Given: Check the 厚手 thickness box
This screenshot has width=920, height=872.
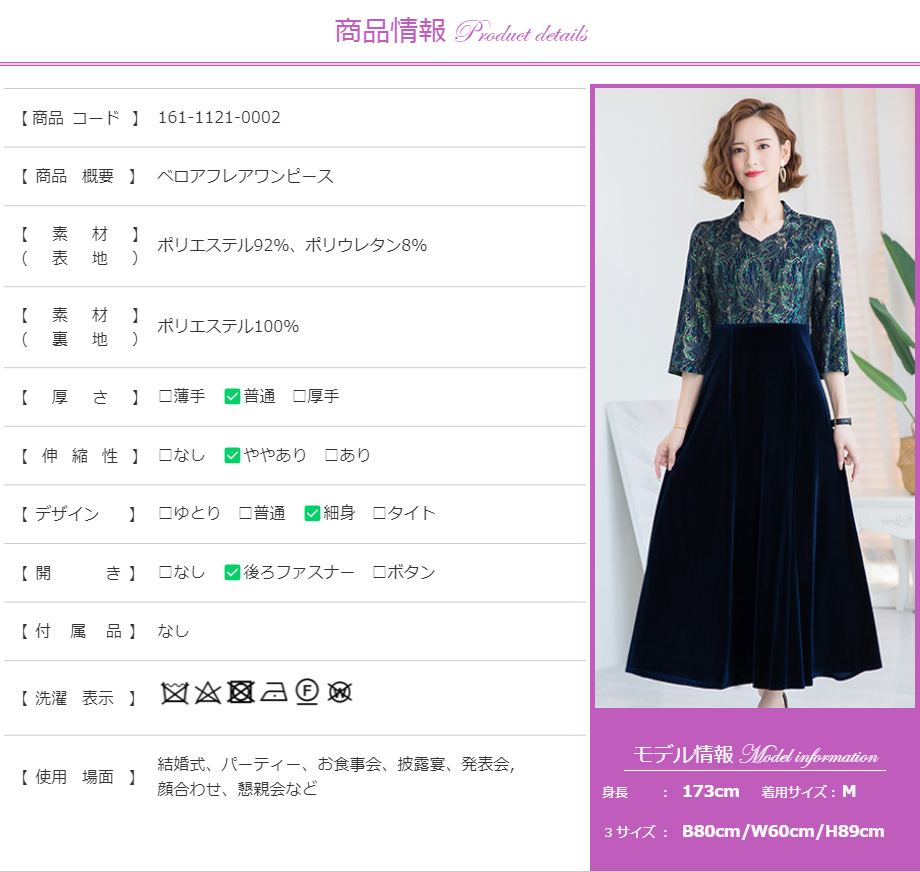Looking at the screenshot, I should coord(299,396).
